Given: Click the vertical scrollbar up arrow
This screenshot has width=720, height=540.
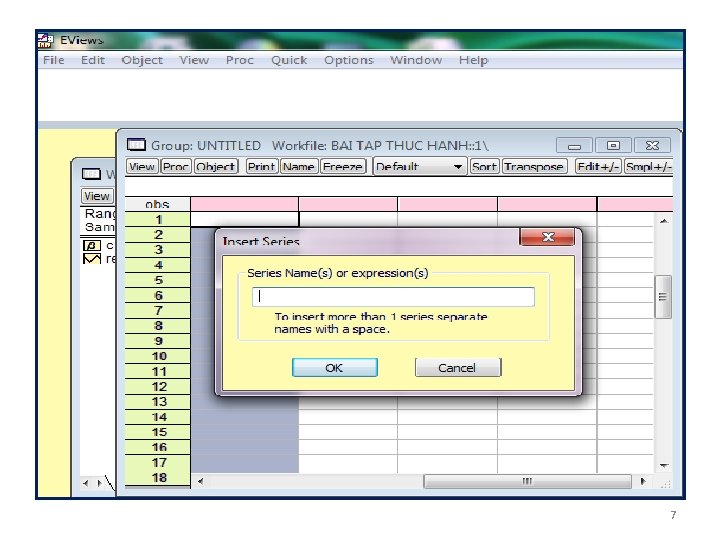Looking at the screenshot, I should click(x=664, y=221).
